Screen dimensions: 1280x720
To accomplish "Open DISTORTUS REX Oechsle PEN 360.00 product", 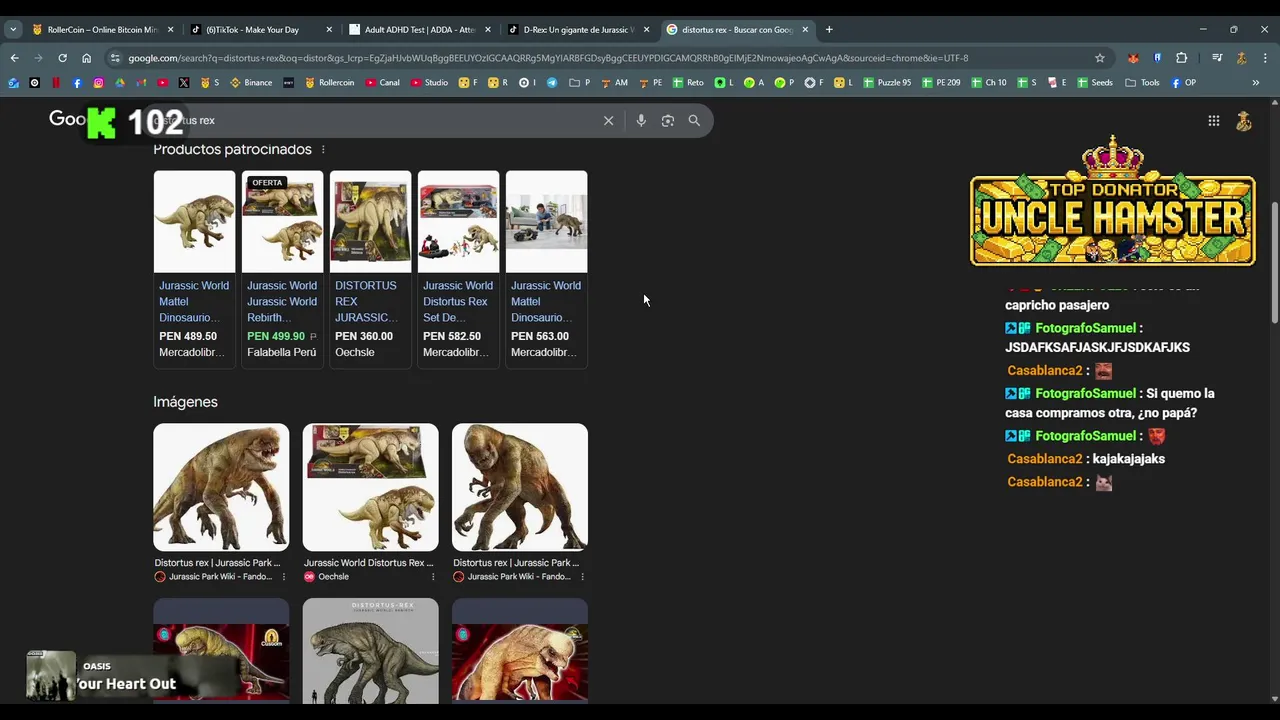I will (370, 268).
